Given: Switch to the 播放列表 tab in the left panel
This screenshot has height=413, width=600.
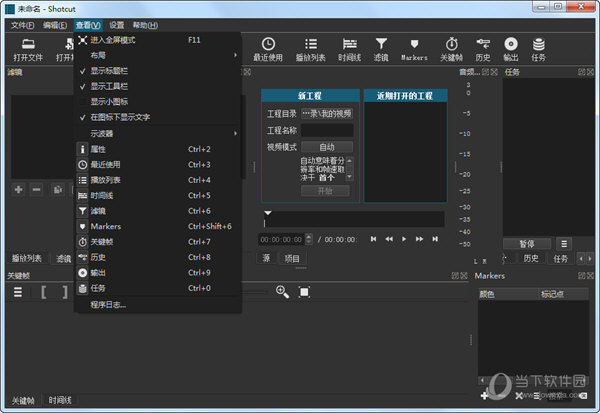Looking at the screenshot, I should click(26, 258).
